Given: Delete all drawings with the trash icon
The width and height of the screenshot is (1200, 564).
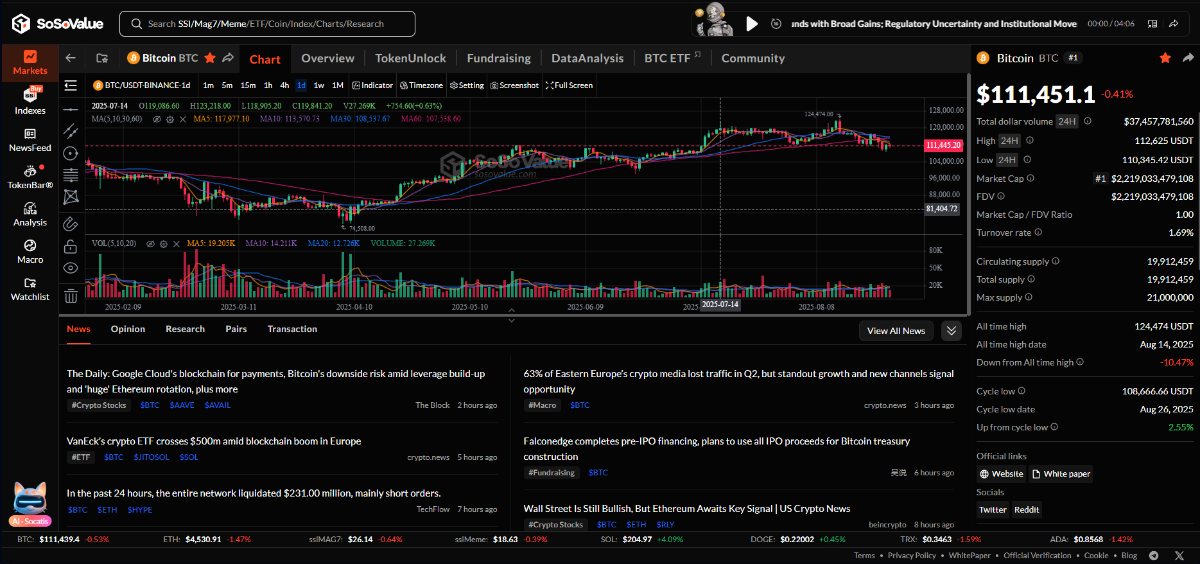Looking at the screenshot, I should tap(70, 295).
